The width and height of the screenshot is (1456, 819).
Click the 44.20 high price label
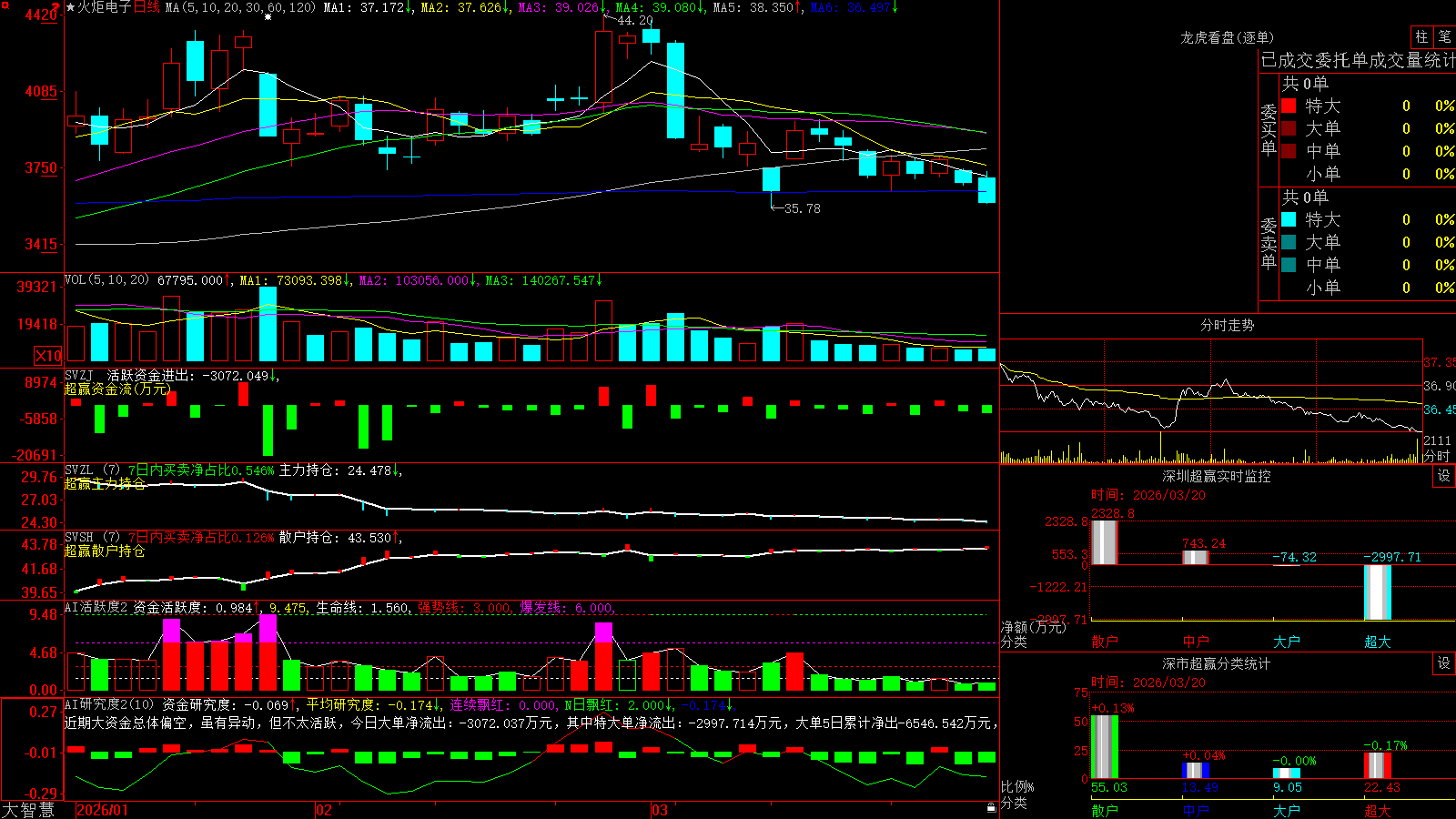tap(635, 20)
